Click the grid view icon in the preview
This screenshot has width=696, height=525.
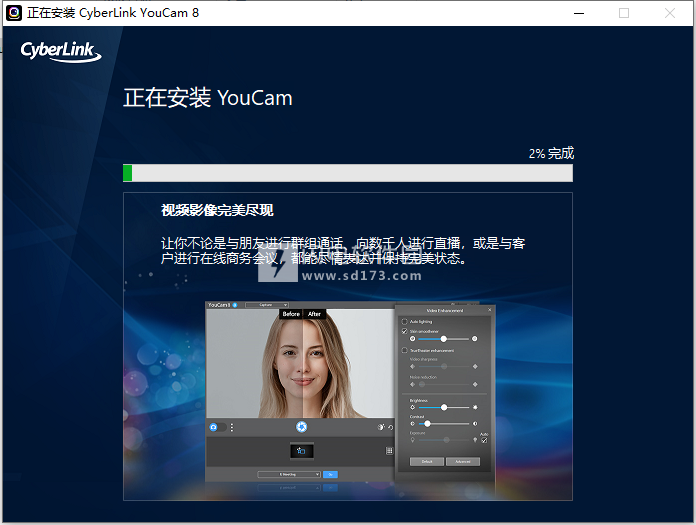(x=389, y=451)
